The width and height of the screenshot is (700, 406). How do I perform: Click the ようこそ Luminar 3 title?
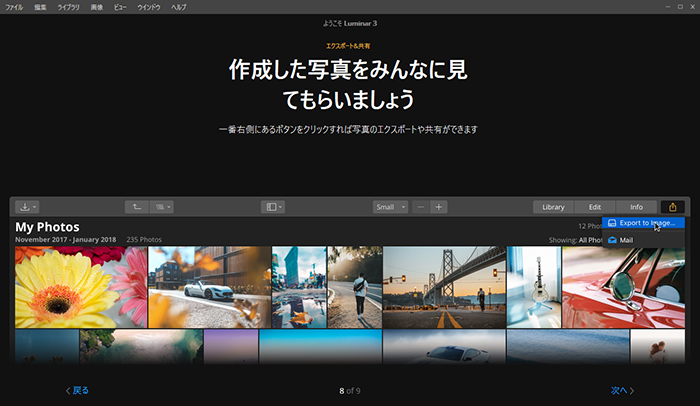point(350,23)
